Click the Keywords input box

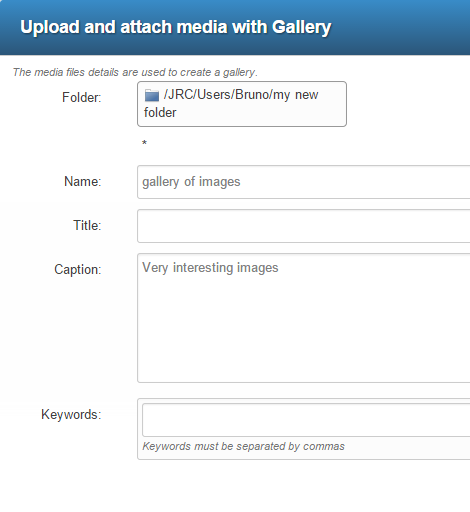click(x=306, y=420)
